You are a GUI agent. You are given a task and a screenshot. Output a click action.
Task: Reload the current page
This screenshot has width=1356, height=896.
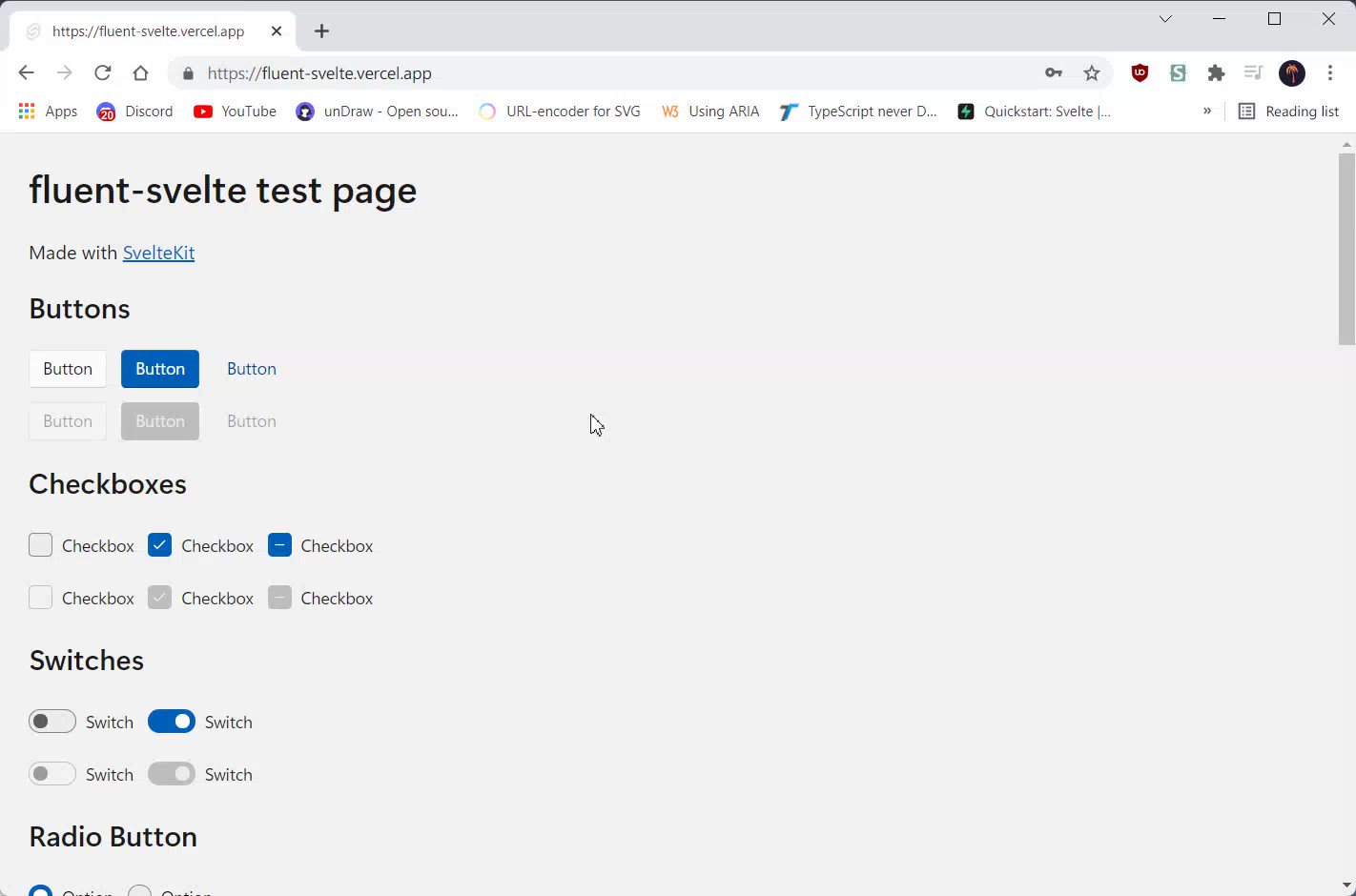(102, 73)
